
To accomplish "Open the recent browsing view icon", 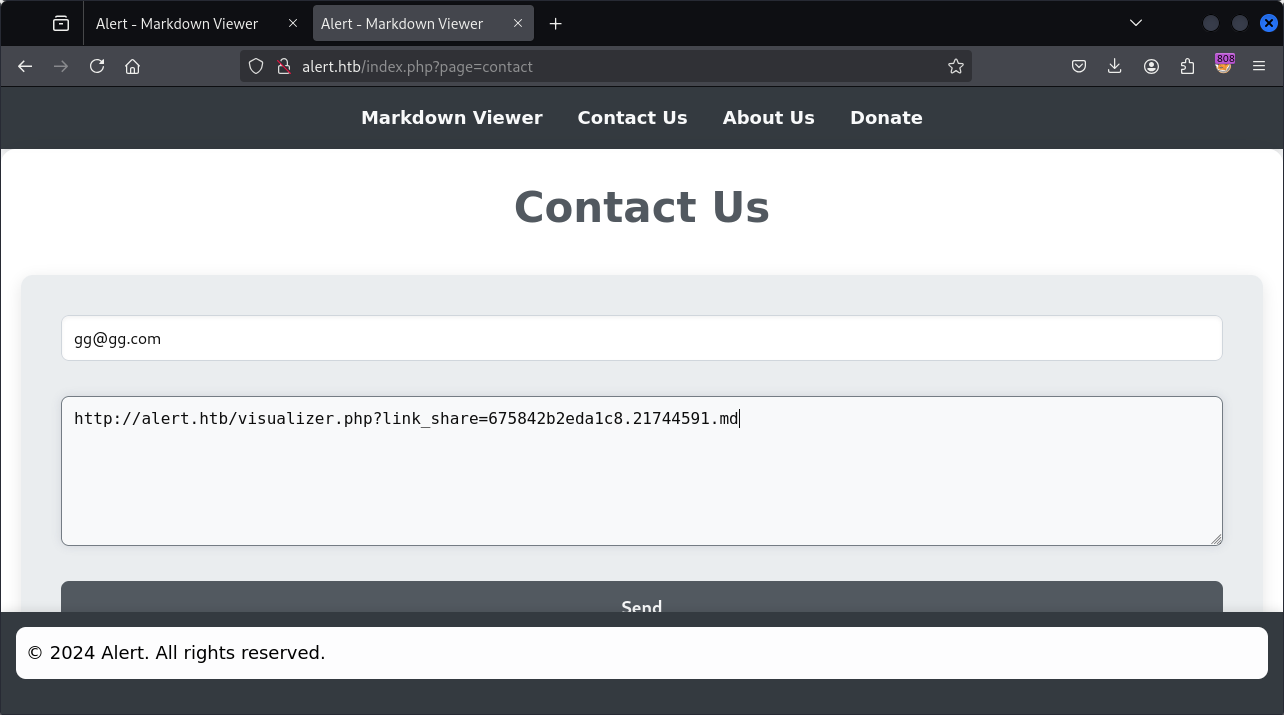I will [61, 23].
